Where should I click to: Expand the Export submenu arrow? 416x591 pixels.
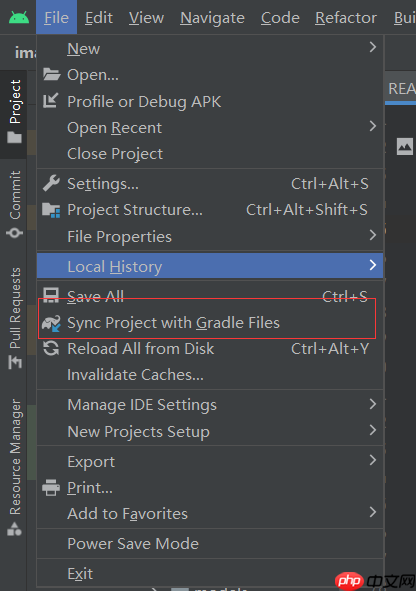click(x=373, y=460)
